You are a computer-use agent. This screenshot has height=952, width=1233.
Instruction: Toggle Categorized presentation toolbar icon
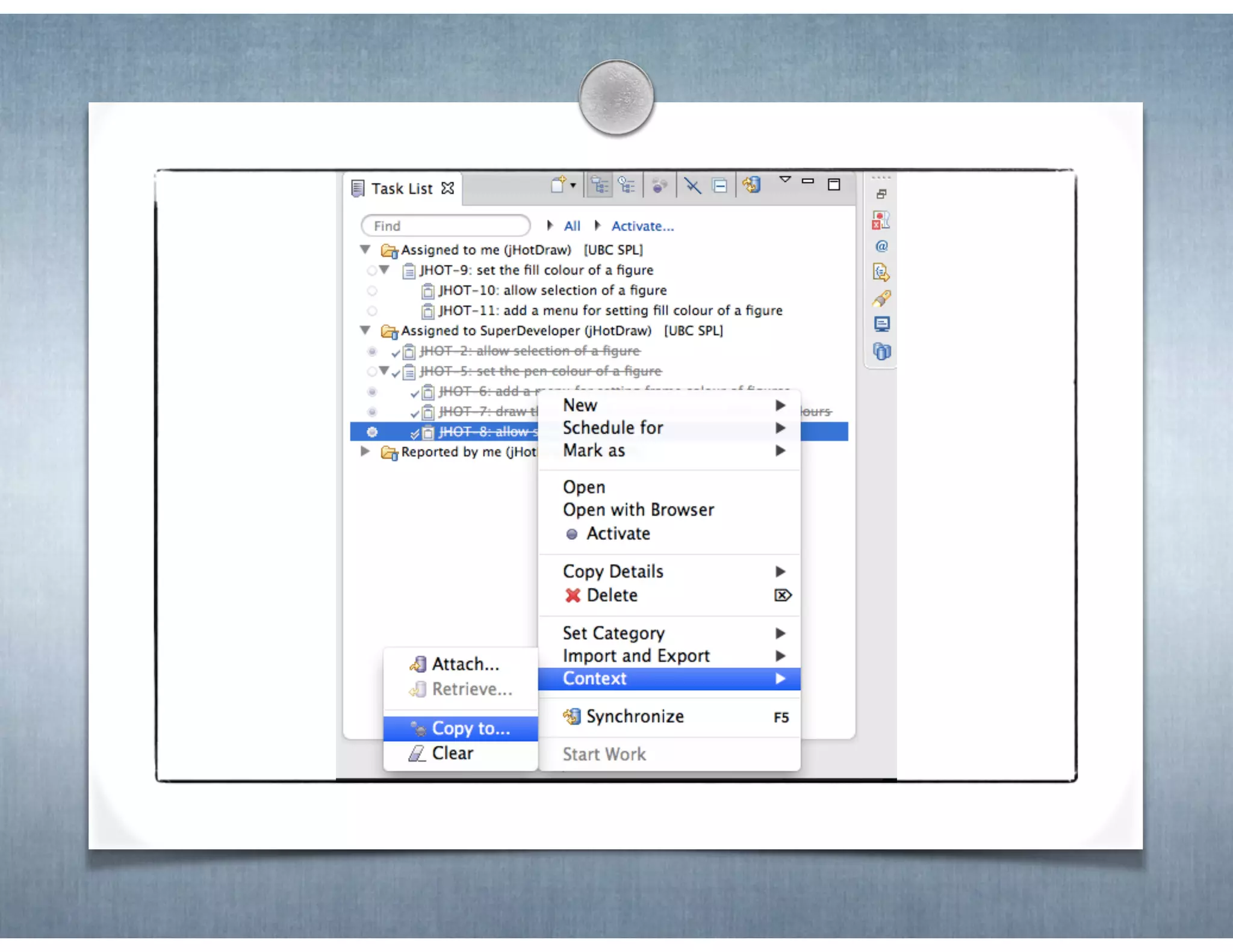point(600,185)
